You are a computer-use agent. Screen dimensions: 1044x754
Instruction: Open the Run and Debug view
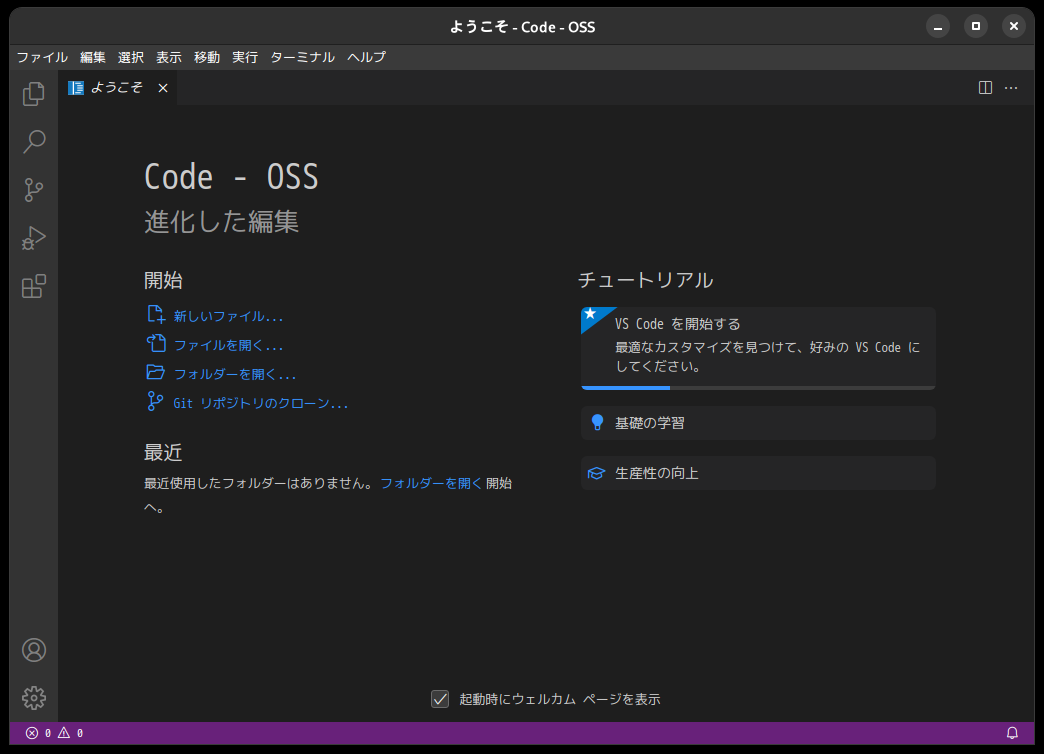[x=33, y=238]
